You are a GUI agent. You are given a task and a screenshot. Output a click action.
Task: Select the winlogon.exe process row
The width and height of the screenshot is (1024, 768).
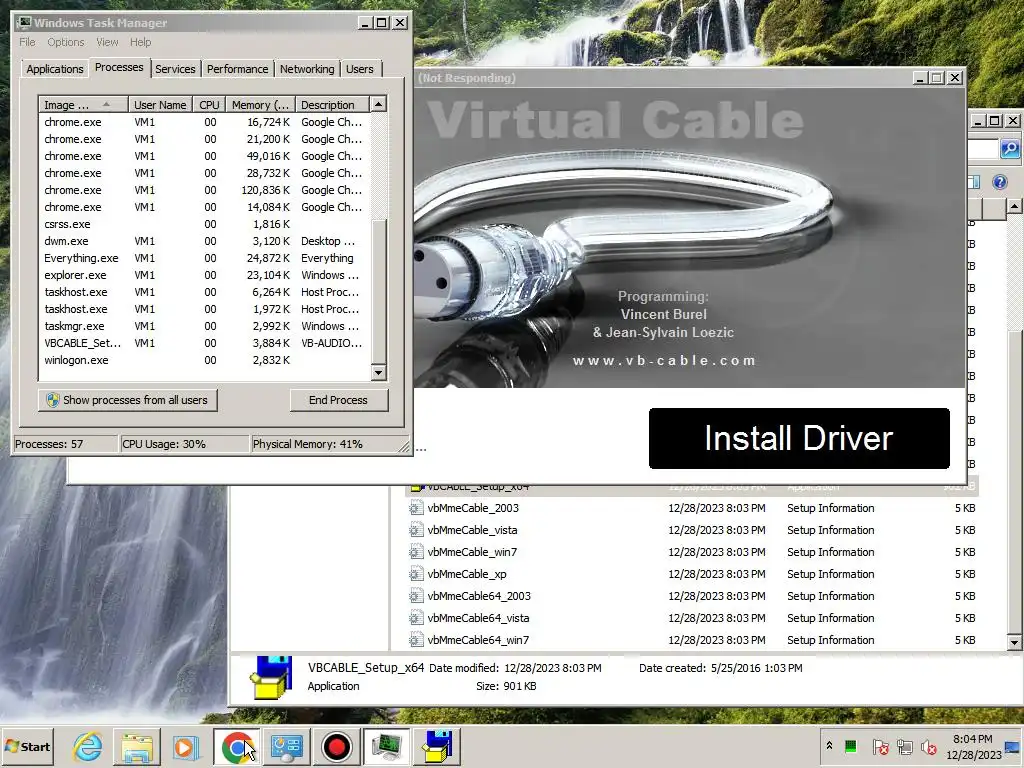[204, 360]
